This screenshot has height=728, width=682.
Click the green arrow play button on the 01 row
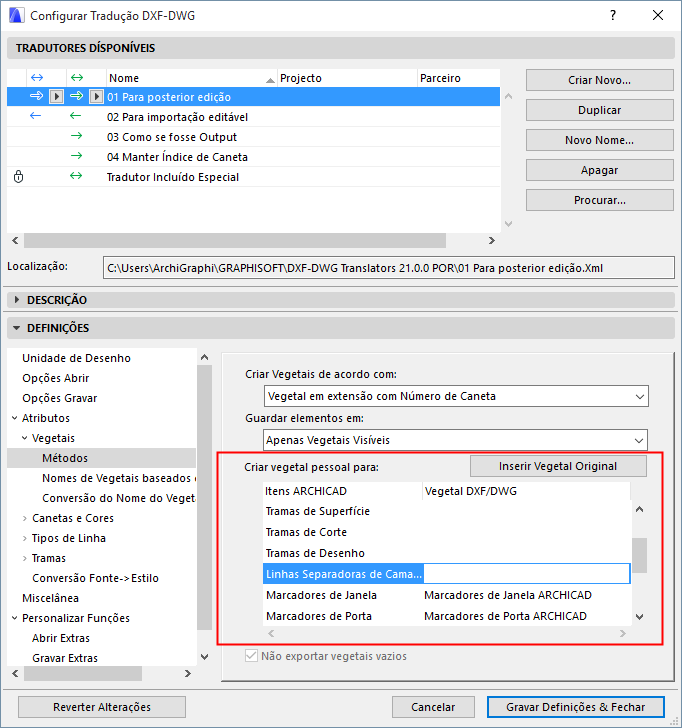click(96, 97)
